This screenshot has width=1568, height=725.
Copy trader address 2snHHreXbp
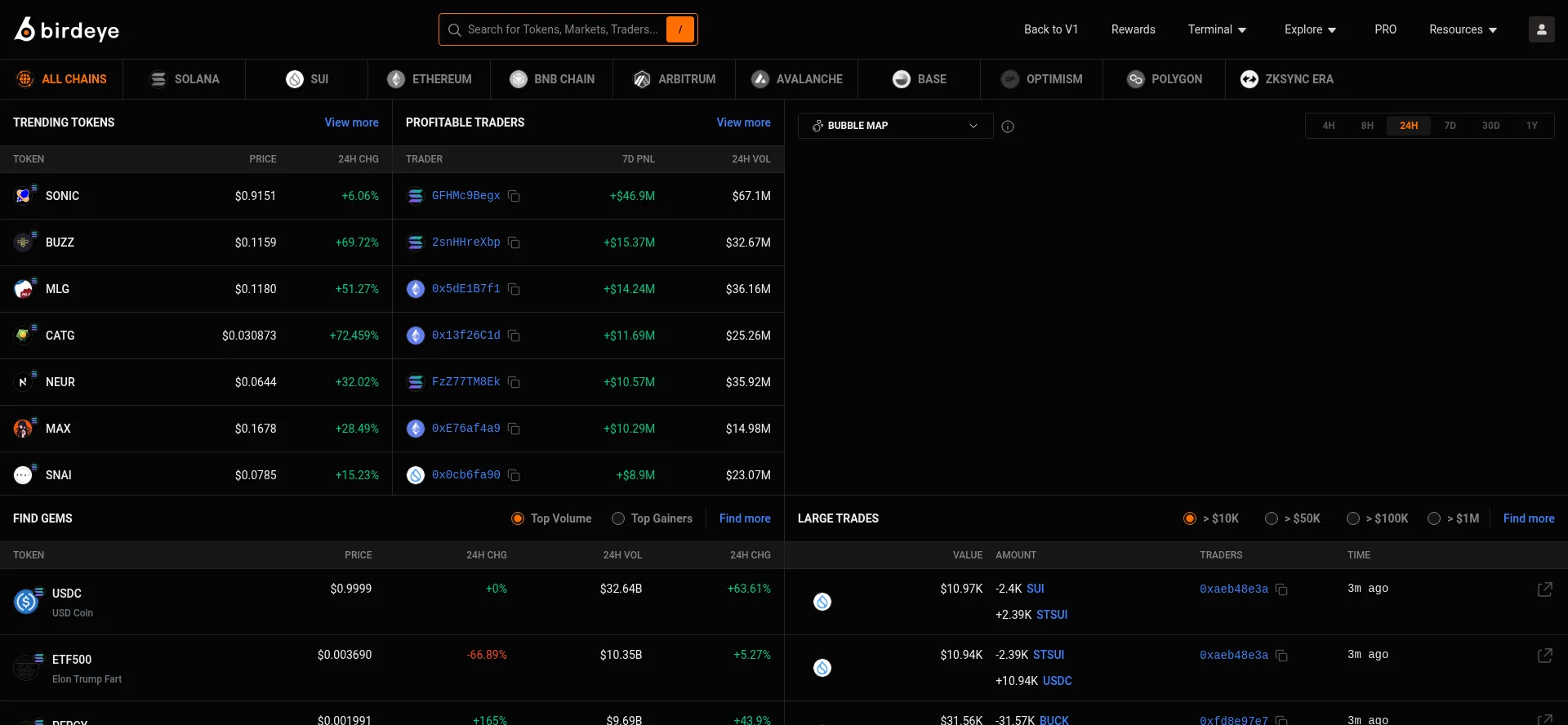click(514, 242)
